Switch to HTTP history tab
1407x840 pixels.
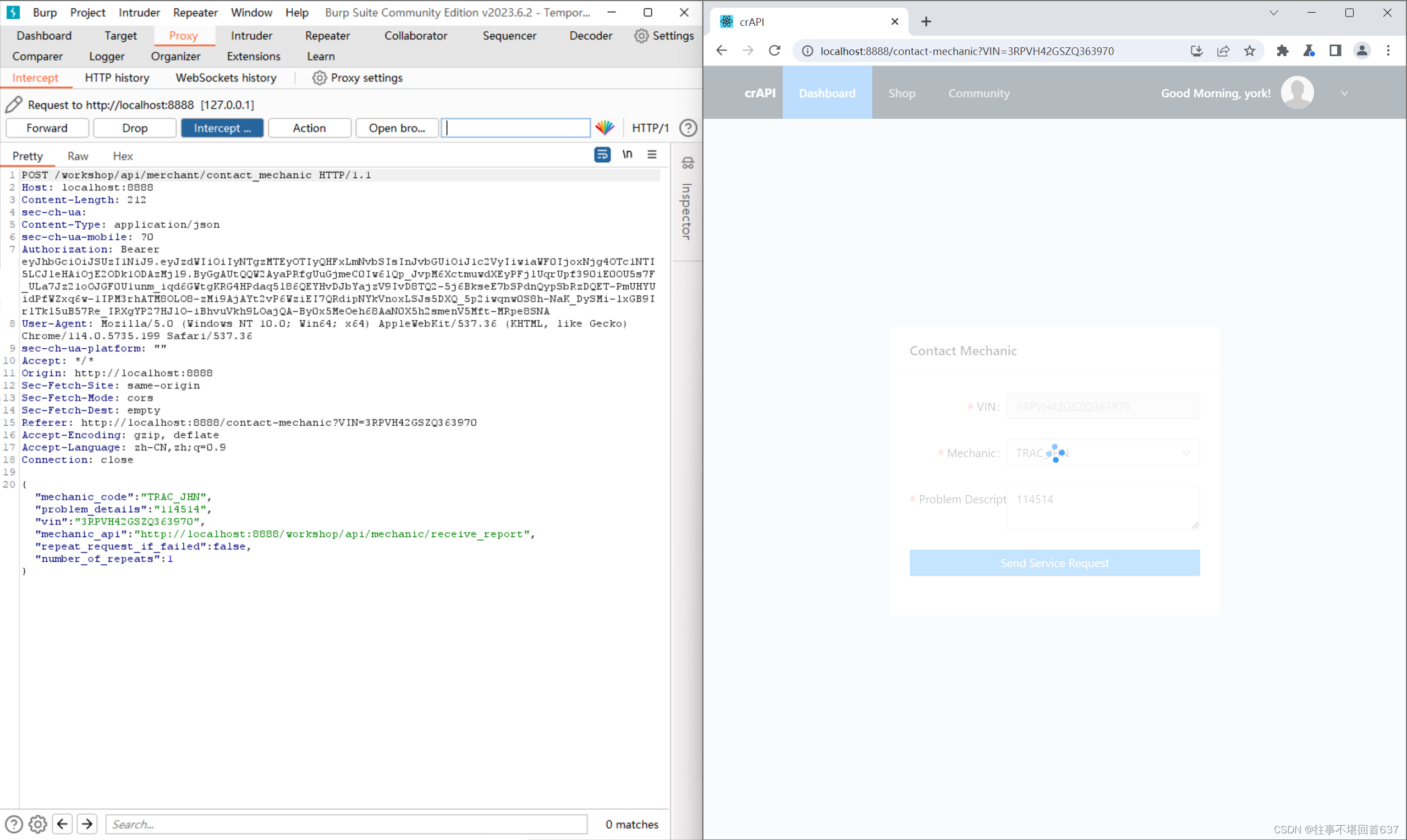coord(117,78)
